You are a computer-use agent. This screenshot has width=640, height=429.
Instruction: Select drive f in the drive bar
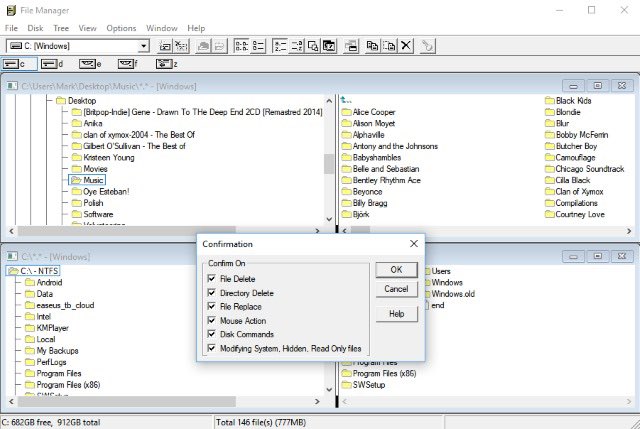coord(128,64)
